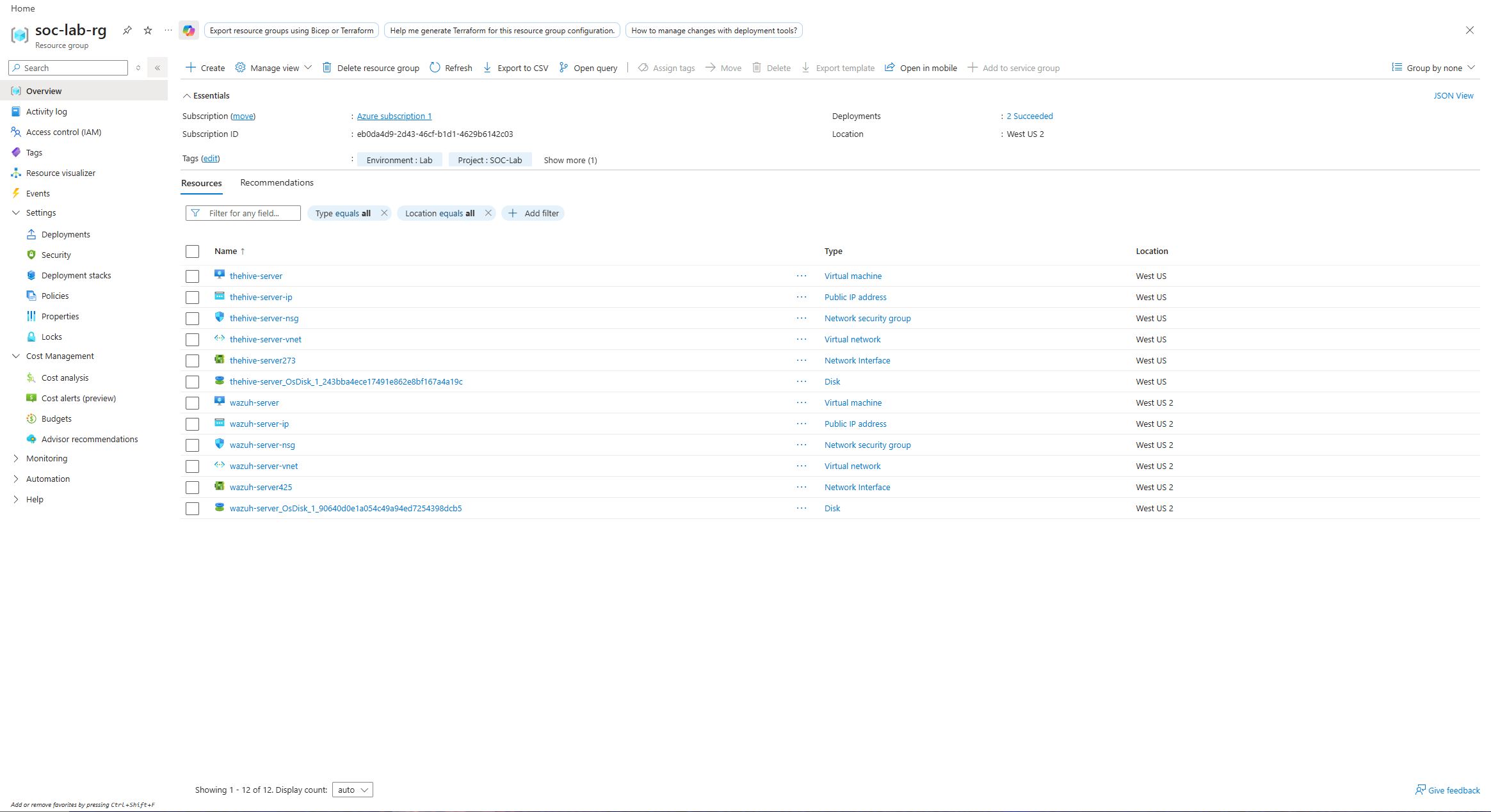The height and width of the screenshot is (812, 1491).
Task: Expand Automation section
Action: [x=16, y=479]
